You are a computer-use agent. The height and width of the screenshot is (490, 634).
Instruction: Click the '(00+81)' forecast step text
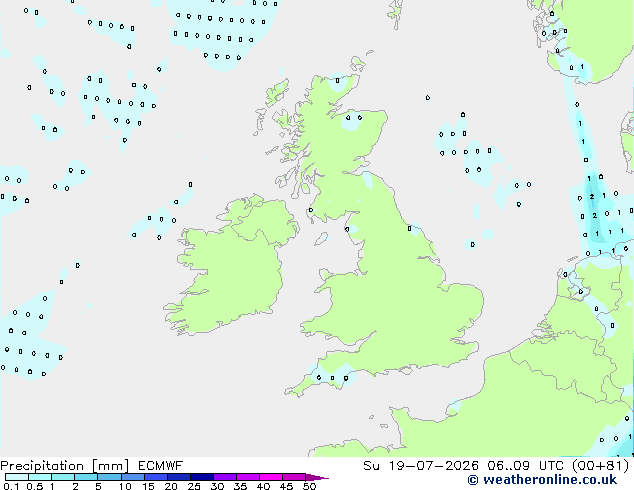point(601,466)
